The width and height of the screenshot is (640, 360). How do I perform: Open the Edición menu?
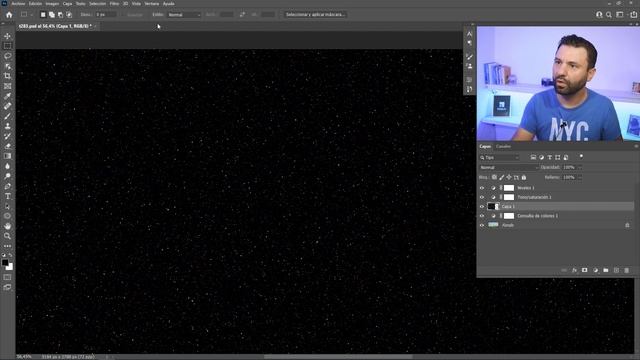point(35,4)
